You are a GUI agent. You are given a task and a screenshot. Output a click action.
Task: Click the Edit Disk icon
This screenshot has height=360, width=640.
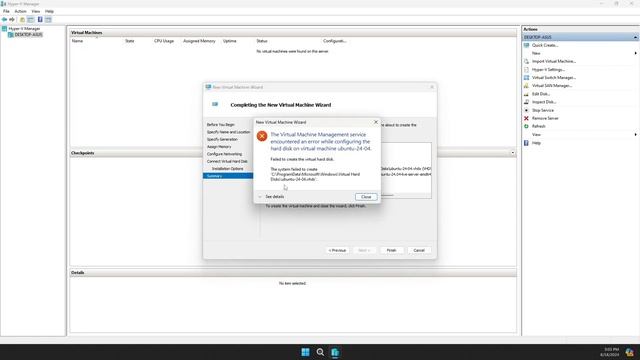coord(527,94)
